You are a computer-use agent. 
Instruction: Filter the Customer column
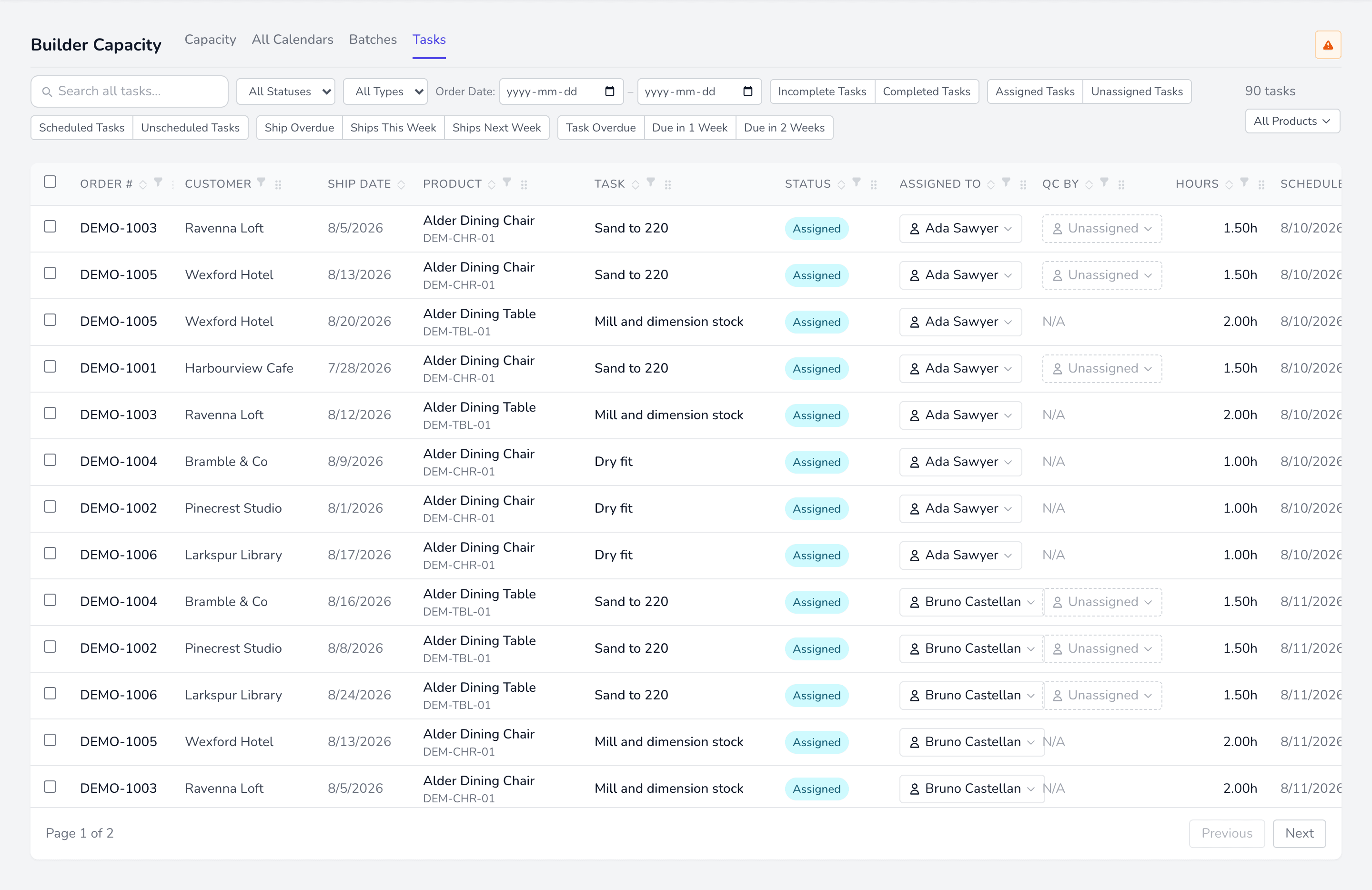click(261, 182)
